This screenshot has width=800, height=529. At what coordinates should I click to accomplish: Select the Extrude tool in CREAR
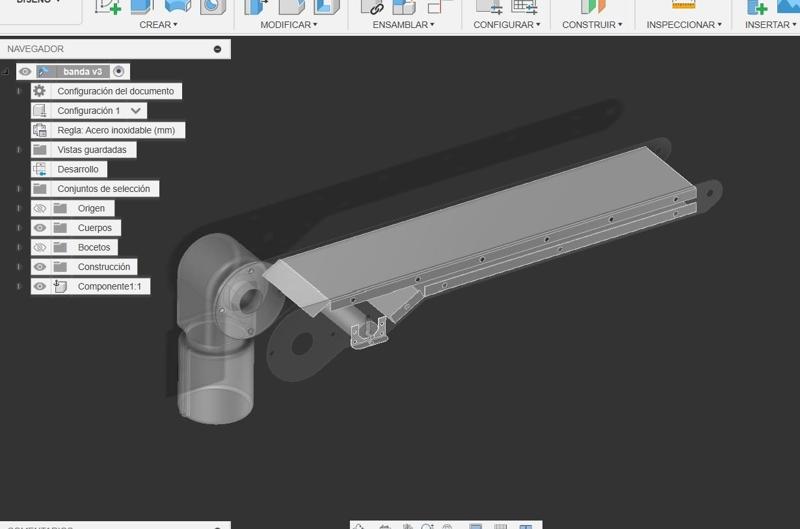142,7
